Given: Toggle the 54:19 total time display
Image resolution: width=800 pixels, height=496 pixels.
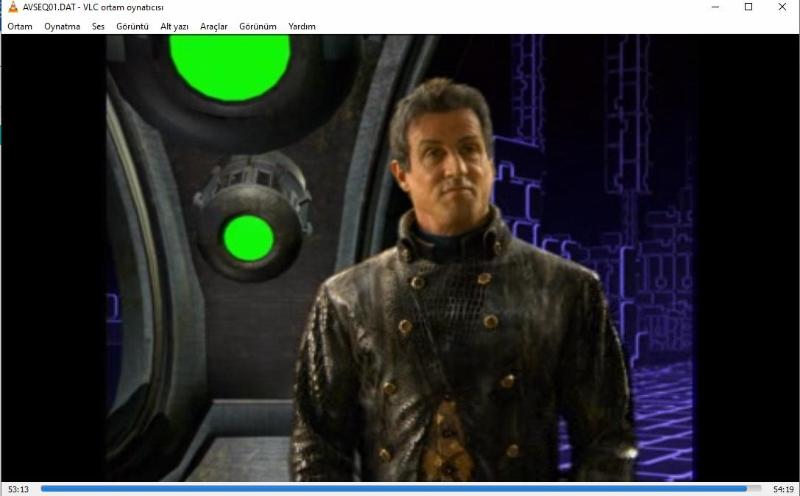Looking at the screenshot, I should pyautogui.click(x=783, y=490).
